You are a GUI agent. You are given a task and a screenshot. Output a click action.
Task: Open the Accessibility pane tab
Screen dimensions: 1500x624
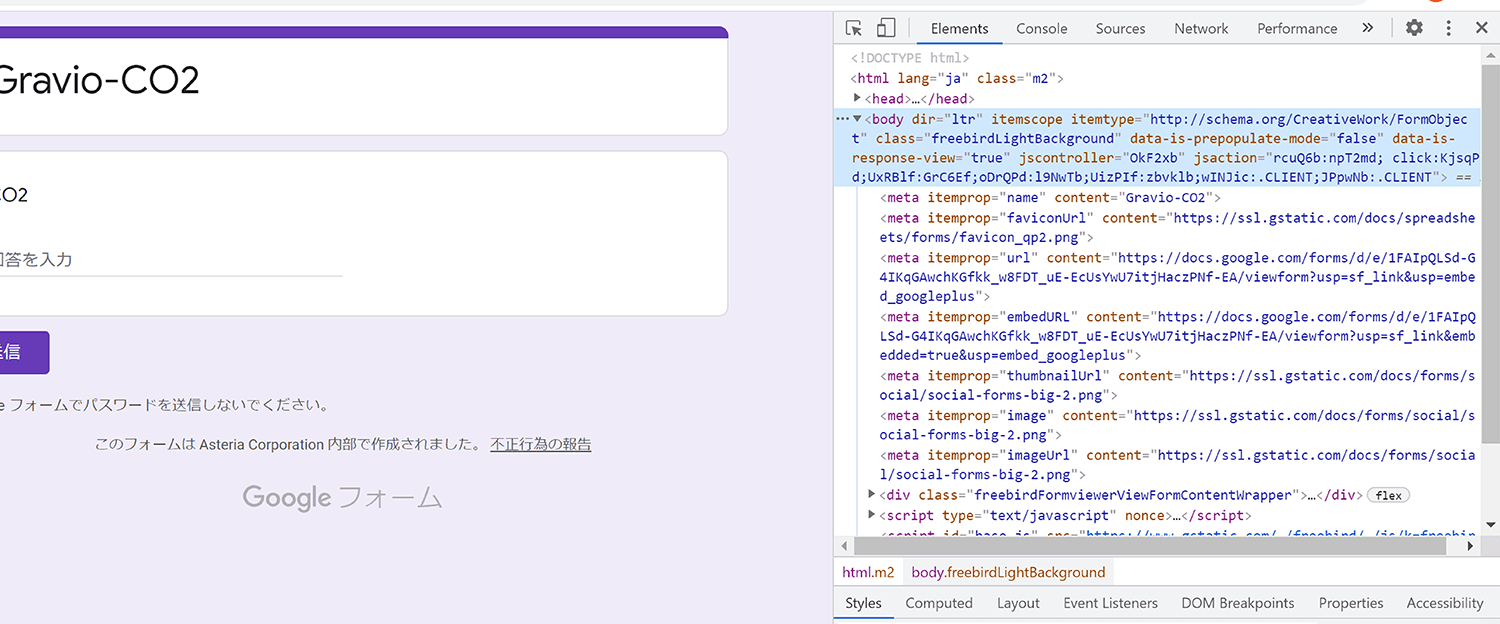[1445, 603]
